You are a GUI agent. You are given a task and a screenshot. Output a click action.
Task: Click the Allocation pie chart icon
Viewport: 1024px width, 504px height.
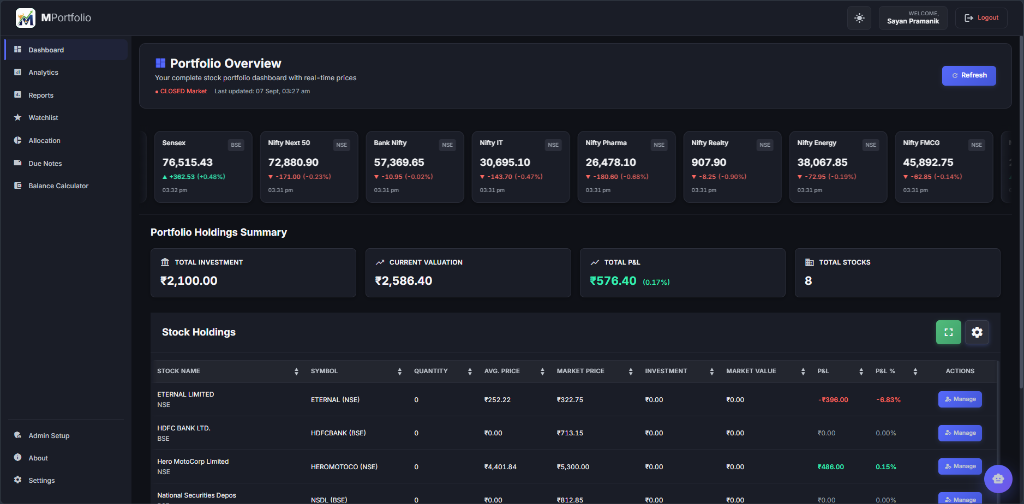pos(18,140)
